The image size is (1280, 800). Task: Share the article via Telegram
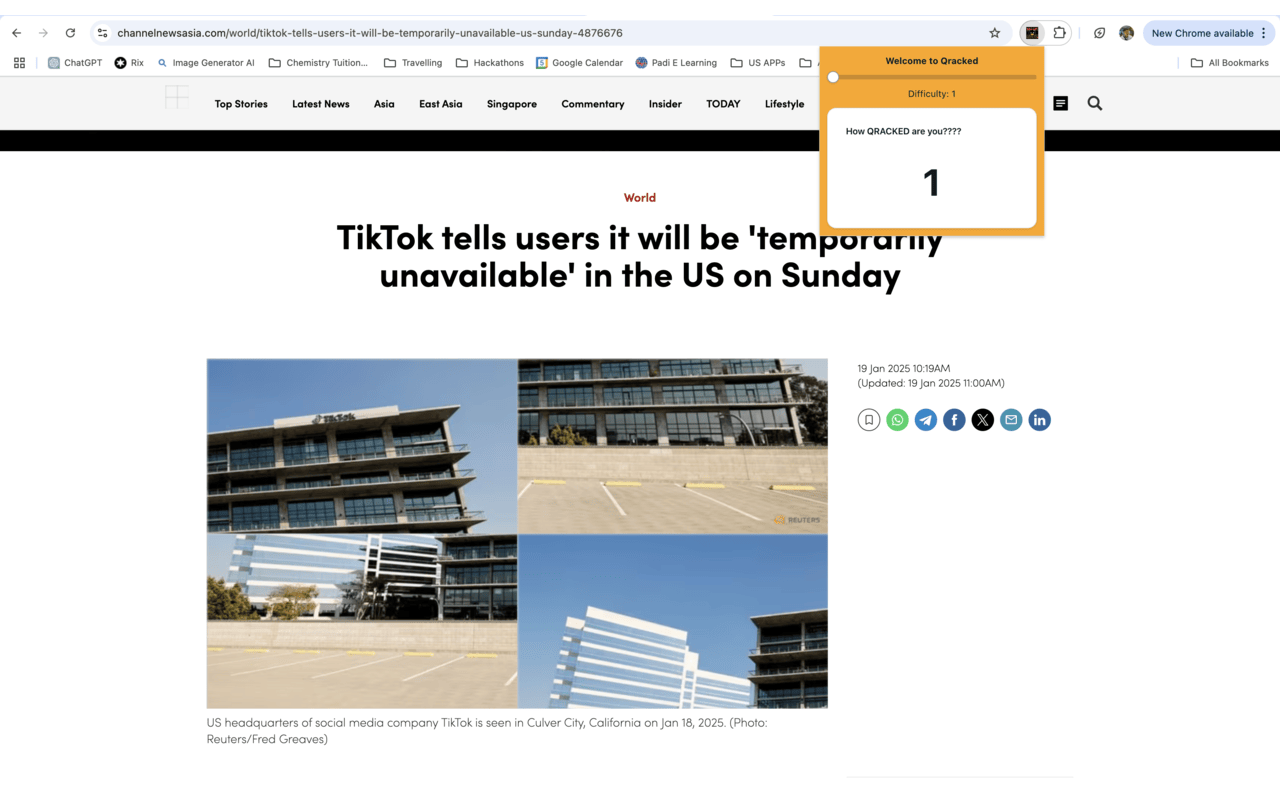pyautogui.click(x=926, y=420)
